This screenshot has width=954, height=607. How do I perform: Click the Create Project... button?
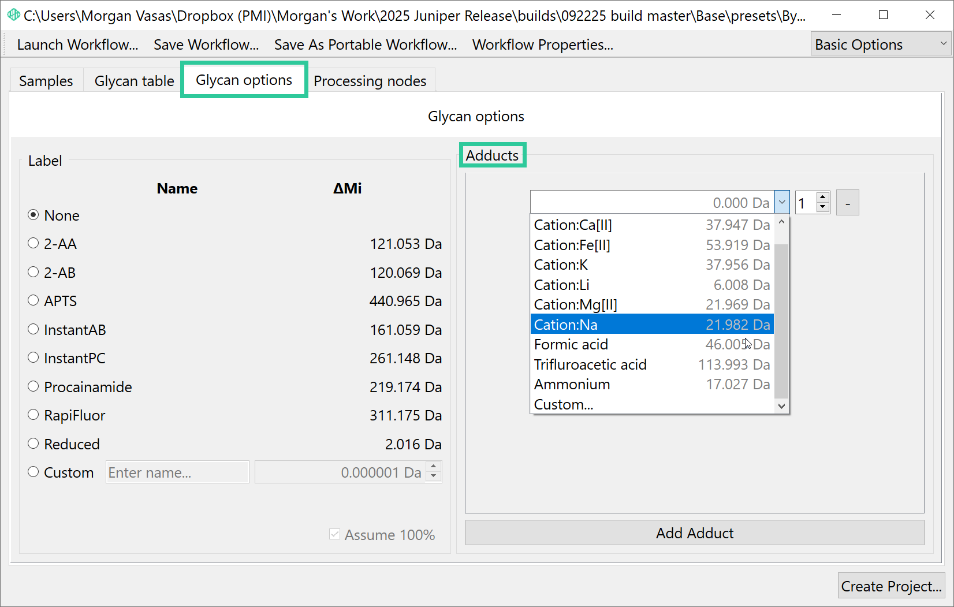tap(891, 586)
